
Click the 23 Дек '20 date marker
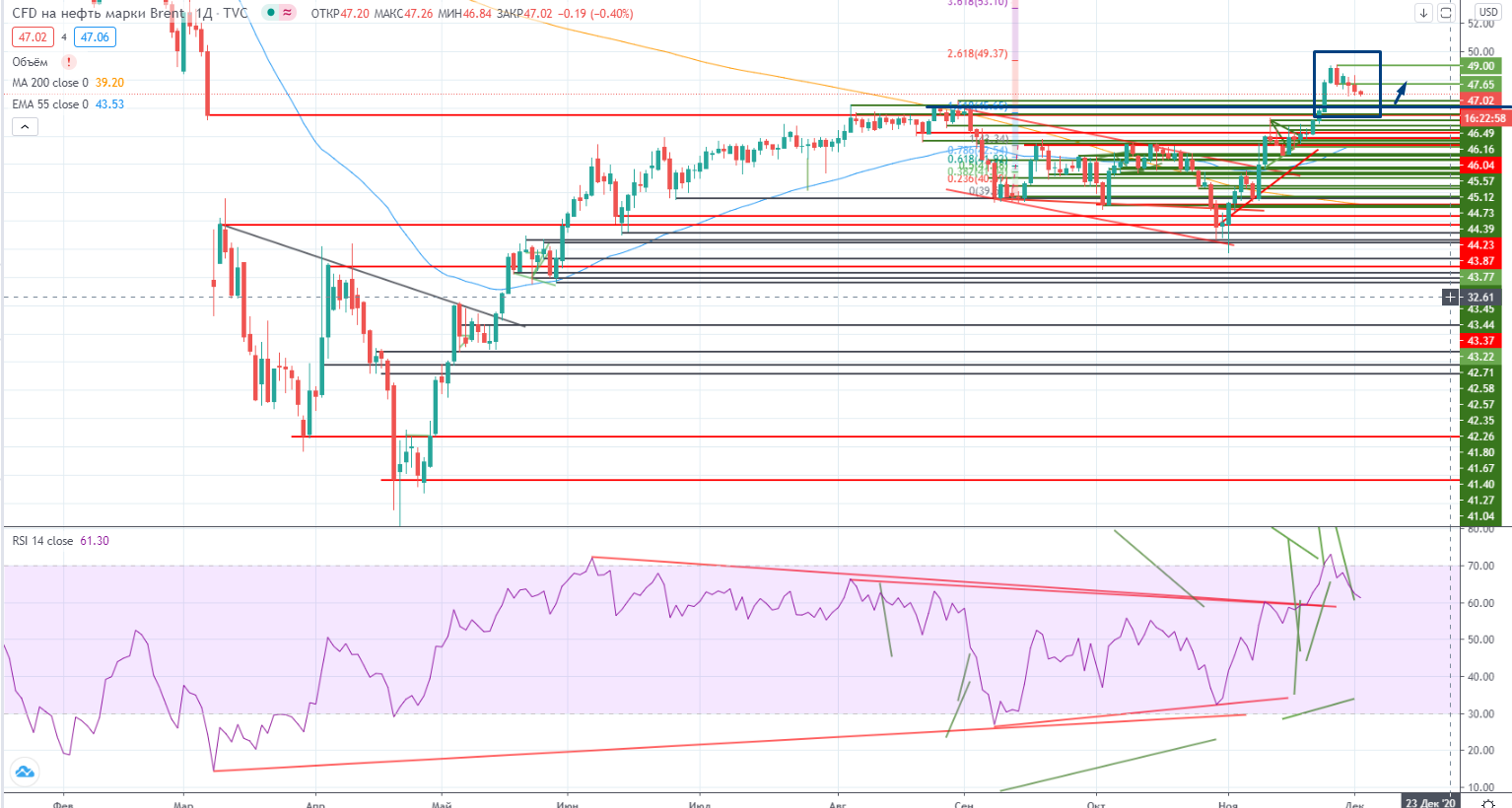1430,802
